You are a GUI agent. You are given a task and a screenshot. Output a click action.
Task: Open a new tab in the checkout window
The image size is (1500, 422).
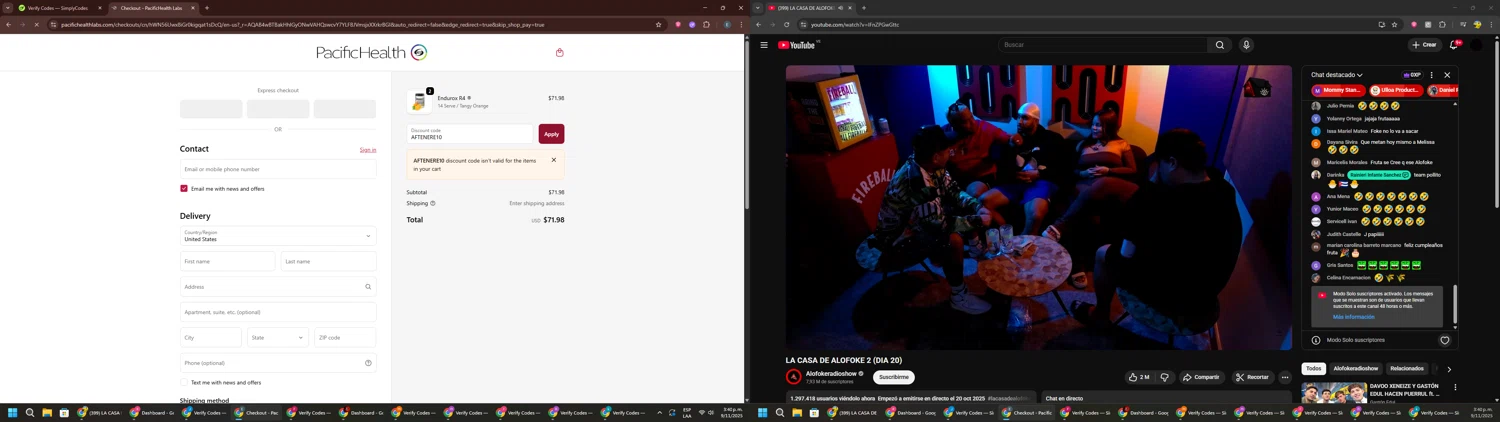click(x=207, y=8)
